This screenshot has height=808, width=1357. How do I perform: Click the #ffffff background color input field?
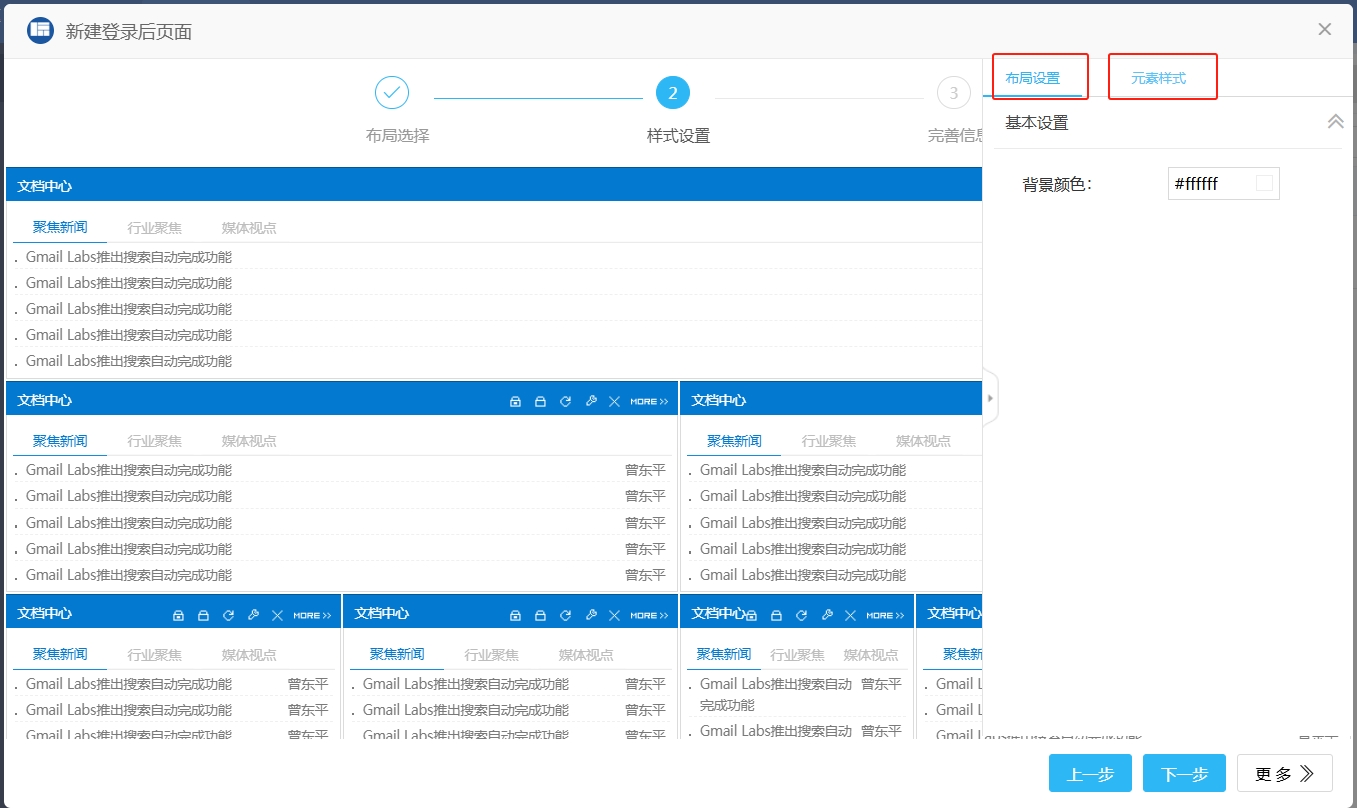pos(1210,183)
